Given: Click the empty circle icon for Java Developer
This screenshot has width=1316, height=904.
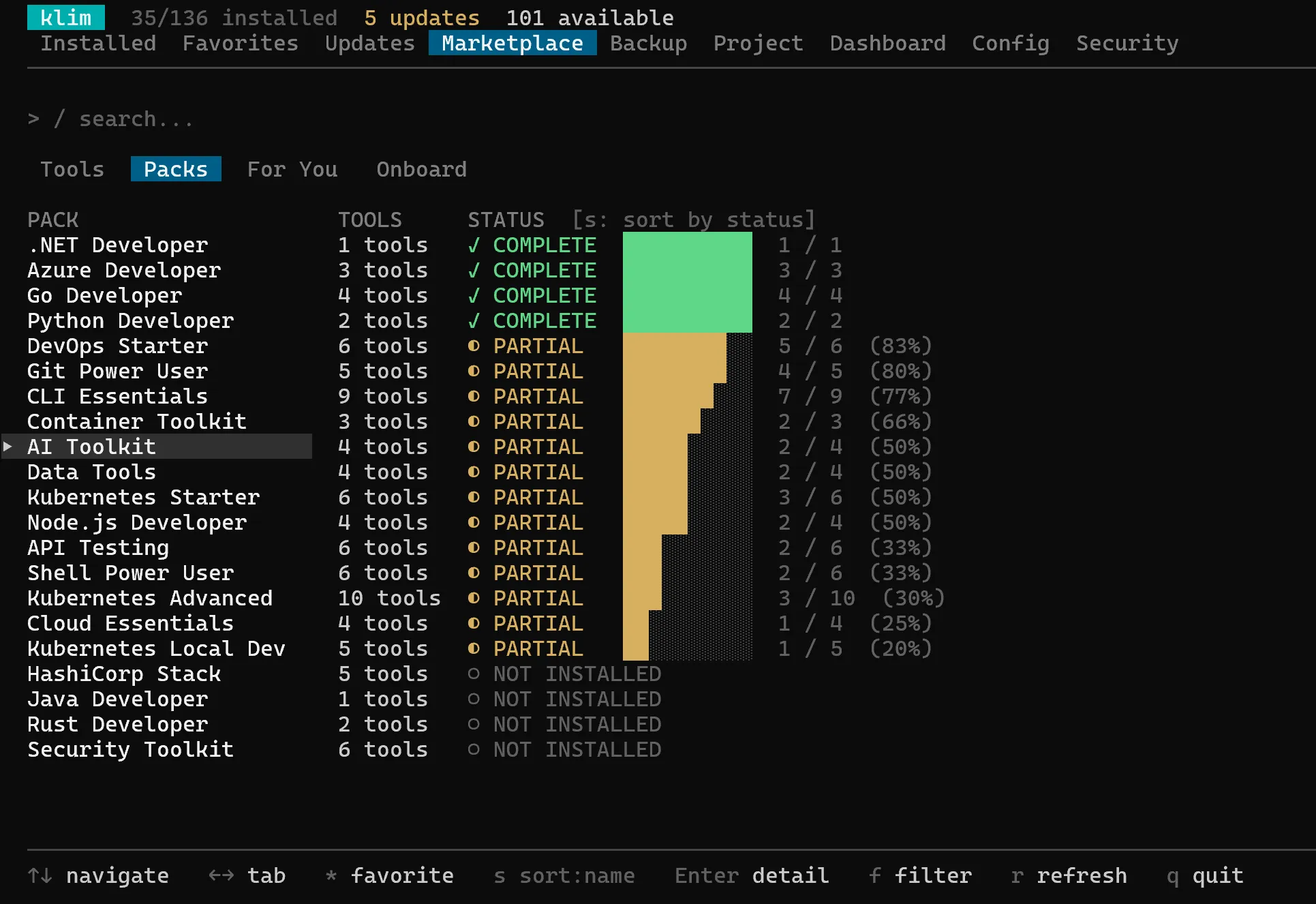Looking at the screenshot, I should 474,699.
